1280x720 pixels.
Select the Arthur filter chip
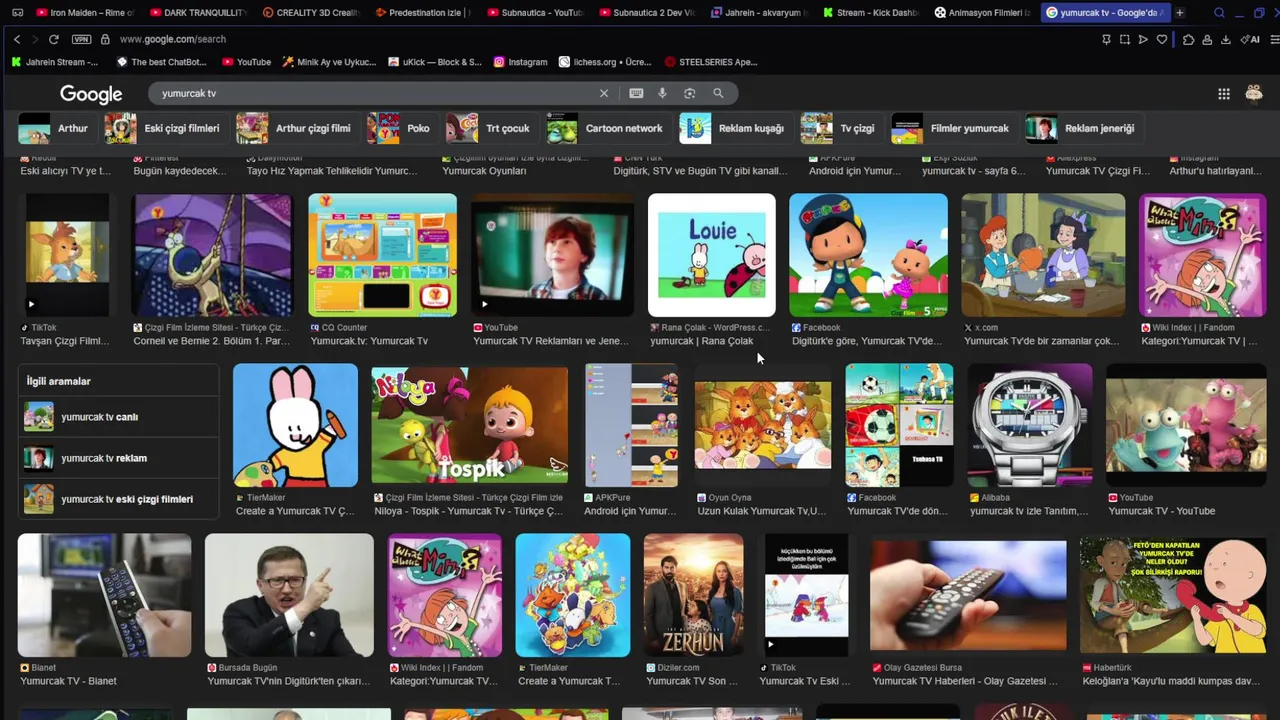tap(57, 128)
